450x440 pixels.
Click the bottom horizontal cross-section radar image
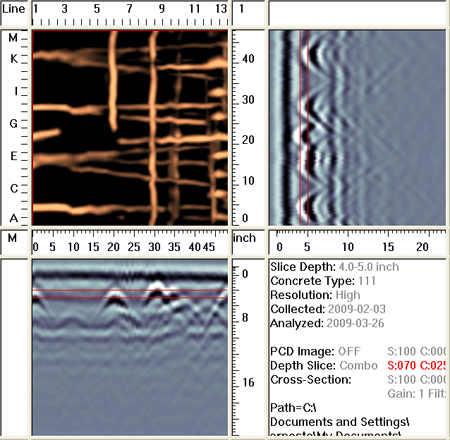(x=130, y=347)
